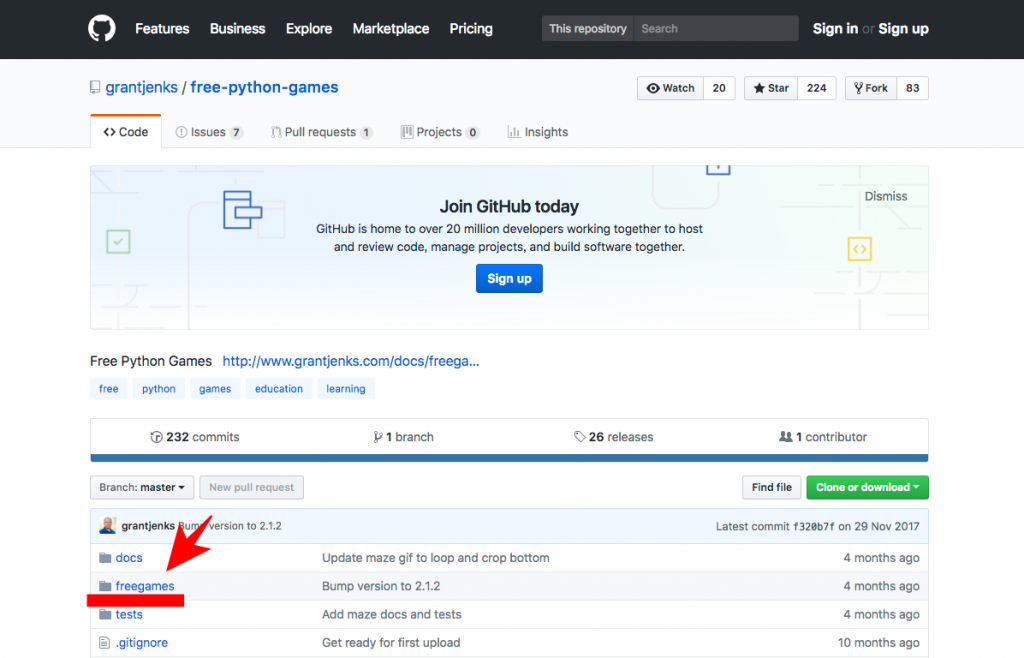Open the Clone or download dropdown
Image resolution: width=1024 pixels, height=658 pixels.
[867, 488]
